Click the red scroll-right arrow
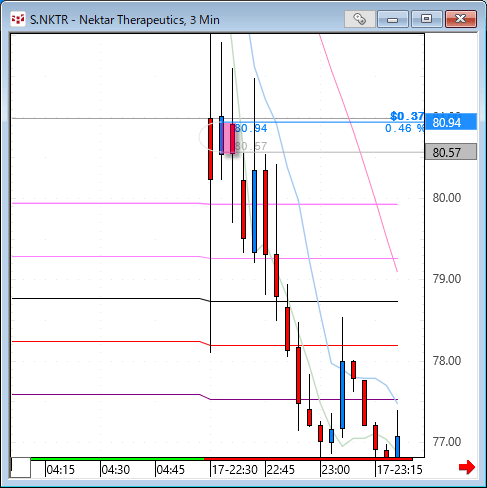 [x=467, y=467]
